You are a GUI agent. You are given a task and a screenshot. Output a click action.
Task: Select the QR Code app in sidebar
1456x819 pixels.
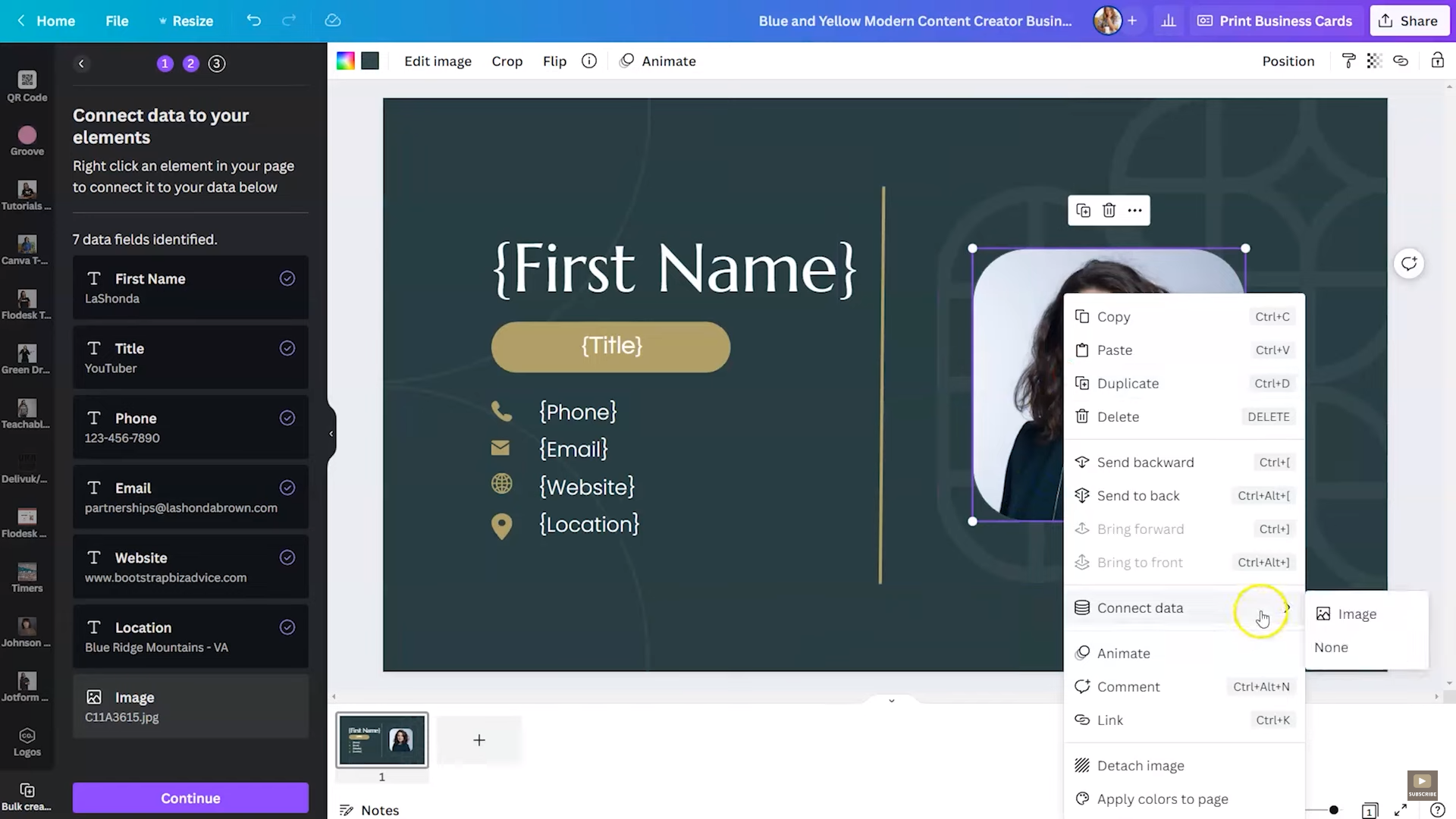click(x=26, y=83)
